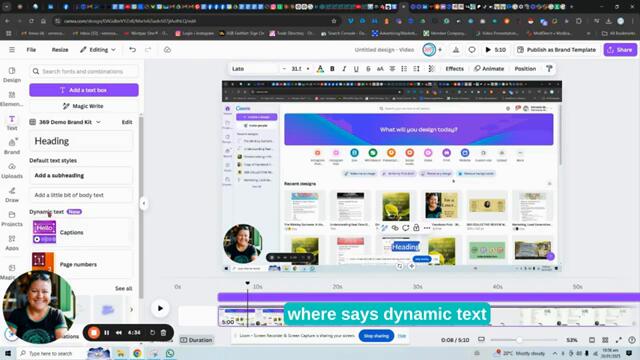Image resolution: width=640 pixels, height=360 pixels.
Task: Open WhatsApp from the taskbar
Action: click(x=170, y=353)
